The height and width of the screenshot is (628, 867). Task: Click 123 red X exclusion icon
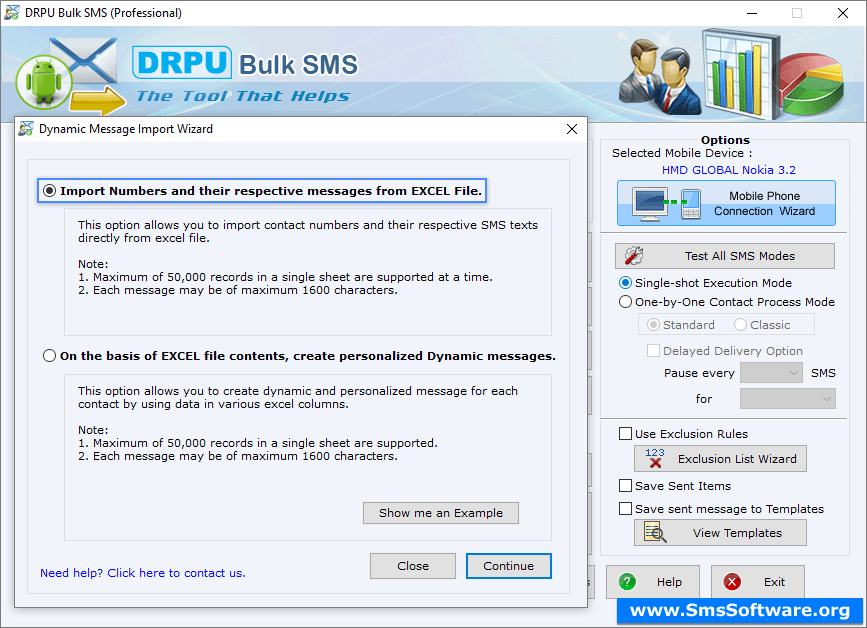click(x=655, y=458)
